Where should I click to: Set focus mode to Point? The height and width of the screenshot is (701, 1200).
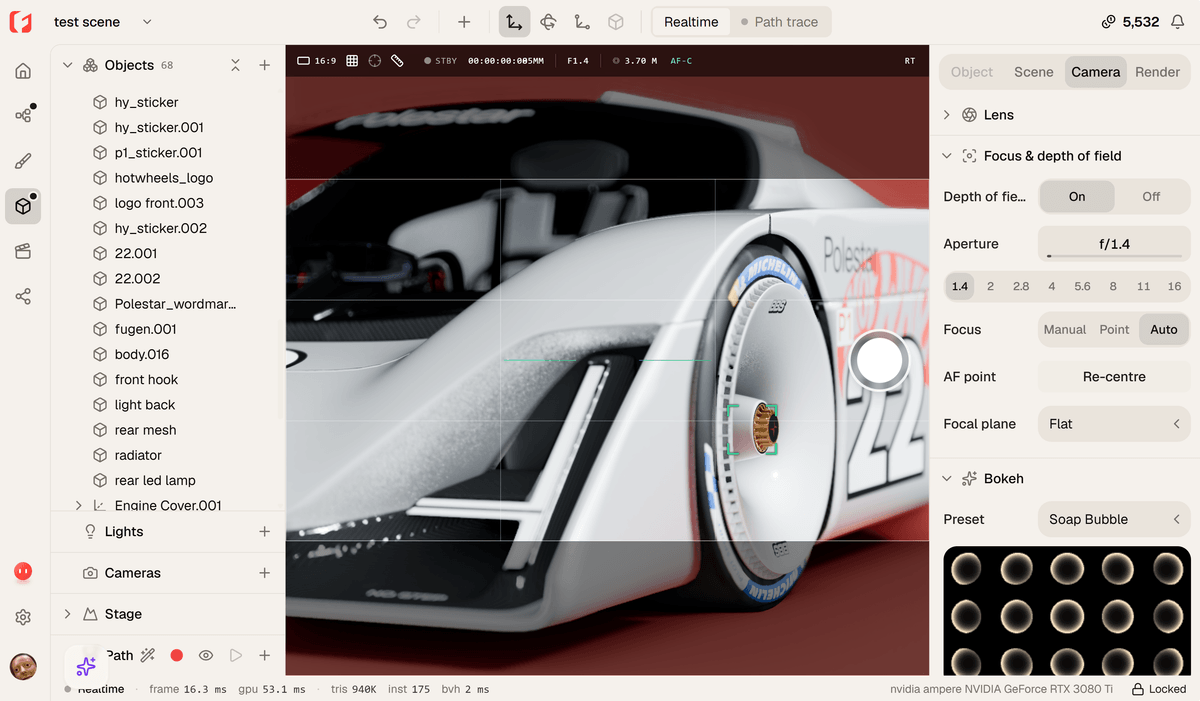click(1114, 329)
